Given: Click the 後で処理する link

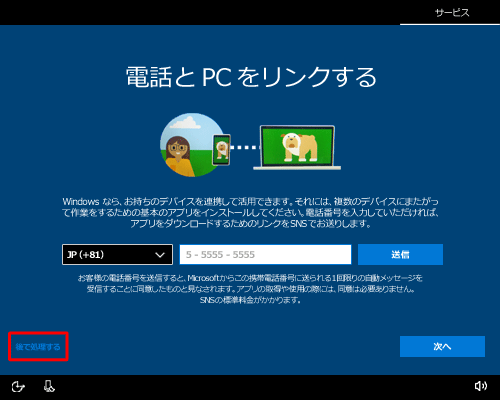Looking at the screenshot, I should pos(38,347).
